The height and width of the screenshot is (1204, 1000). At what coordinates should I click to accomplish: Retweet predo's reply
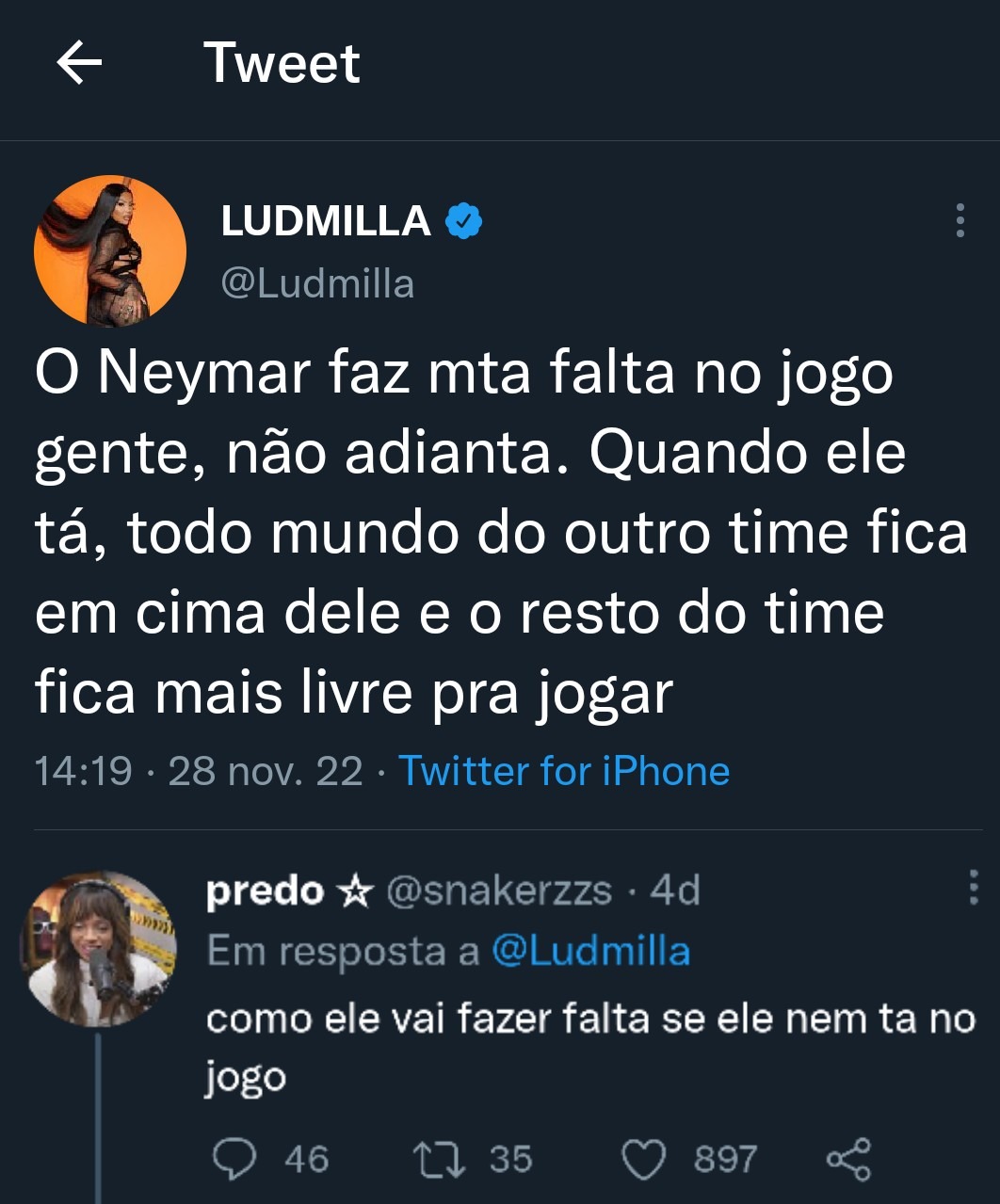tap(439, 1159)
